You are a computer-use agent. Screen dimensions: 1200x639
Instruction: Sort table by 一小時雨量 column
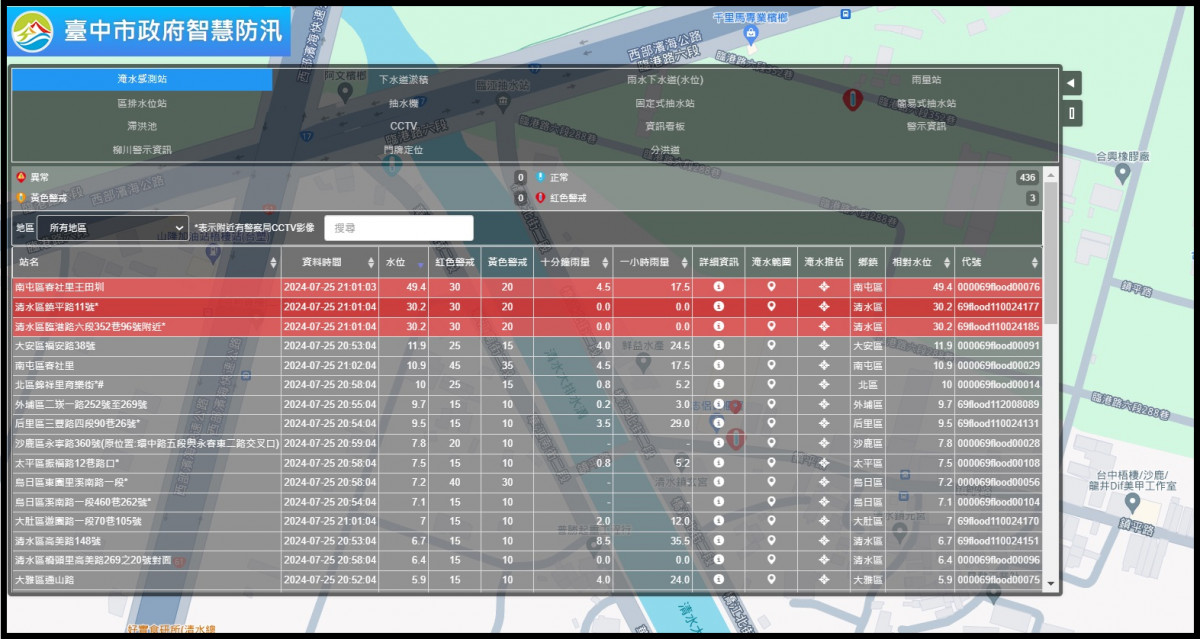(x=653, y=262)
